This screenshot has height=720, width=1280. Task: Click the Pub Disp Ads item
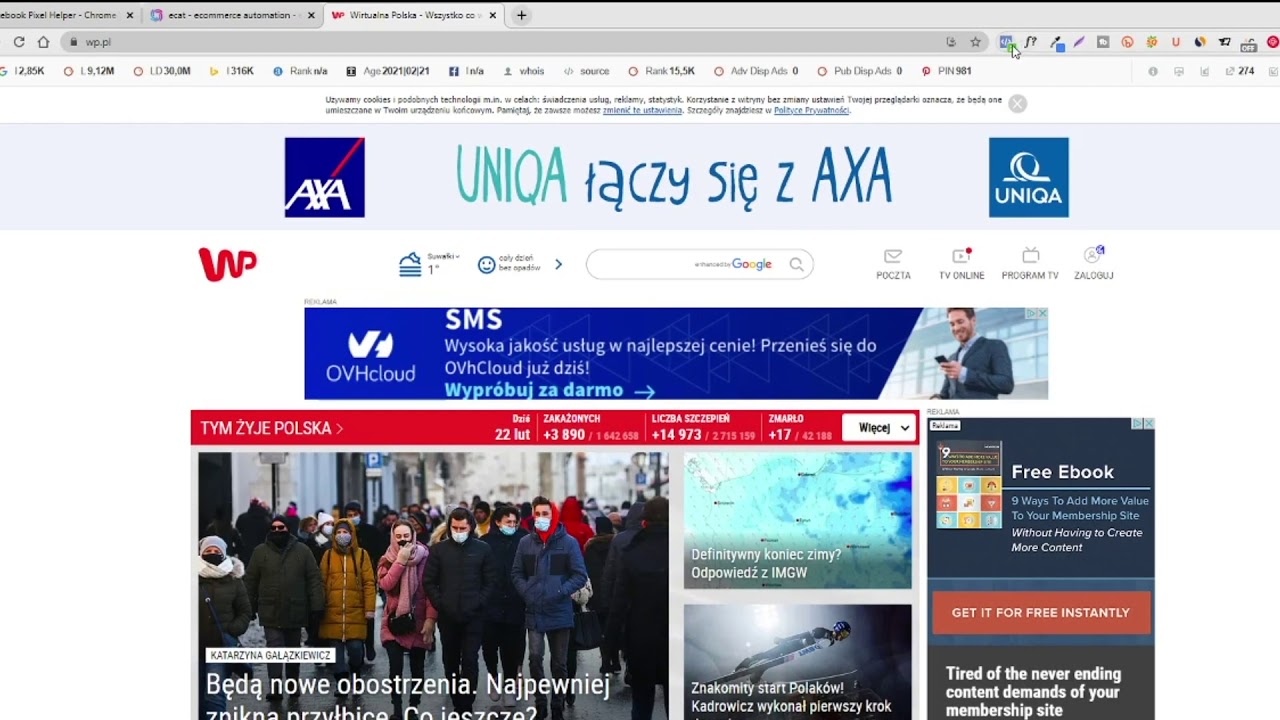click(x=860, y=71)
